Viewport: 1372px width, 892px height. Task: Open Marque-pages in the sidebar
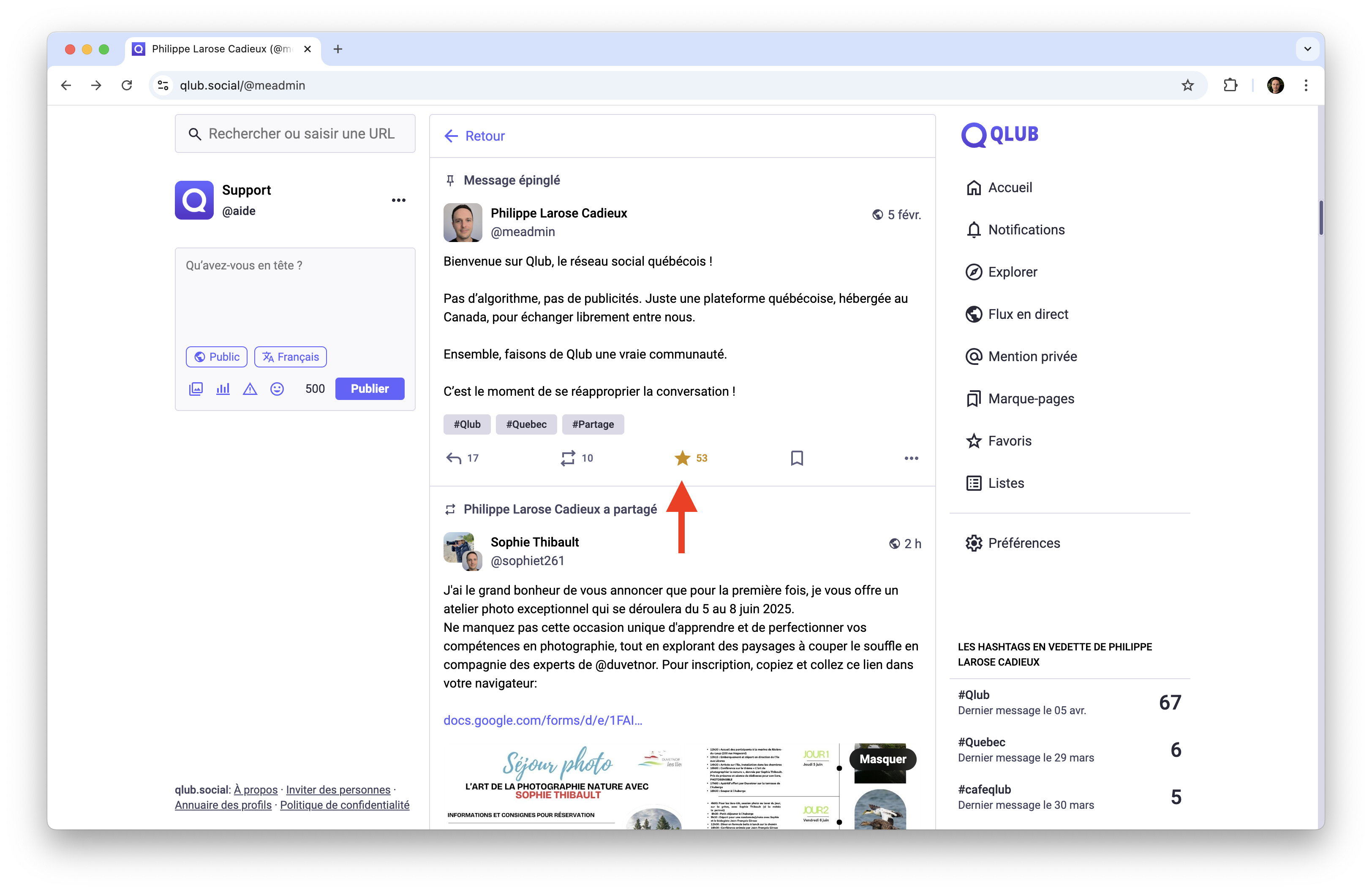click(x=1020, y=399)
